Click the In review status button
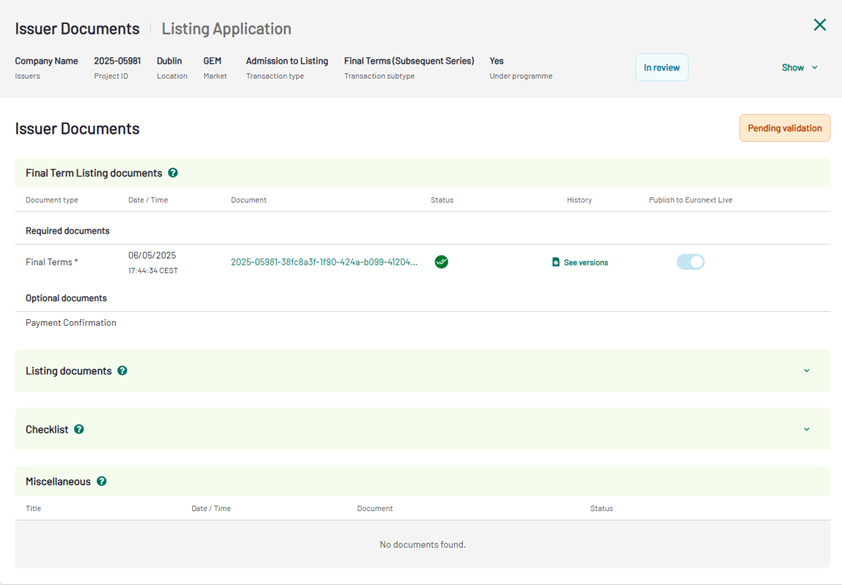Screen dimensions: 842x585 coord(661,68)
